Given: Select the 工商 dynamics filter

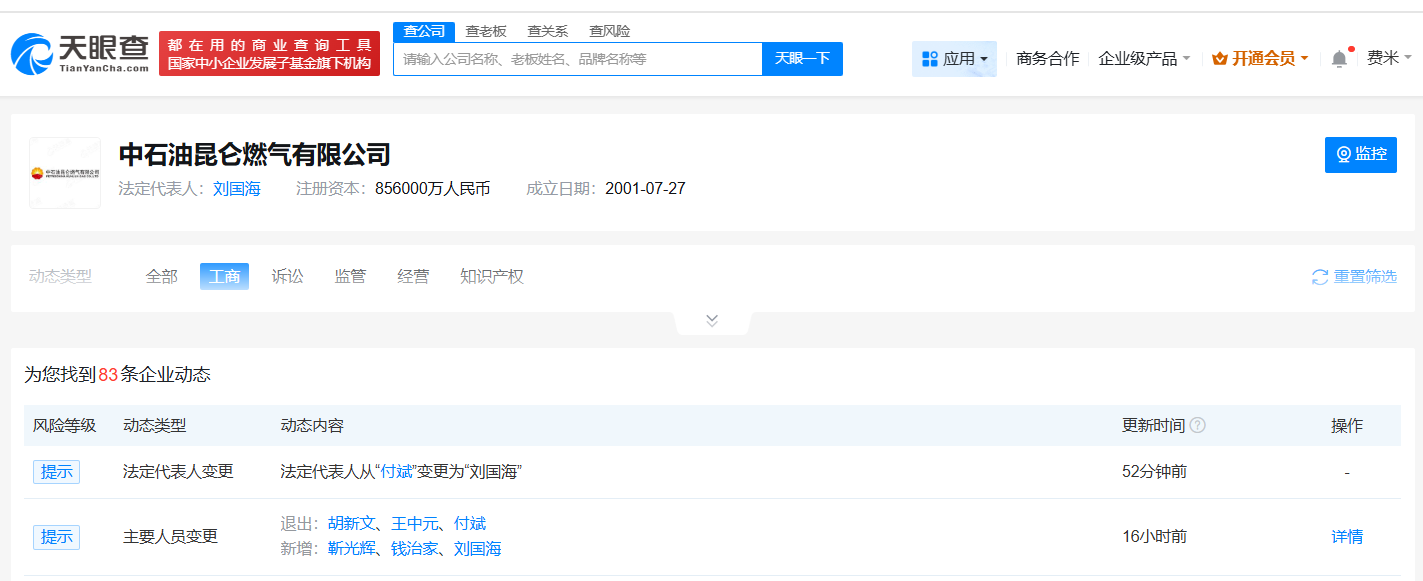Looking at the screenshot, I should pyautogui.click(x=224, y=277).
